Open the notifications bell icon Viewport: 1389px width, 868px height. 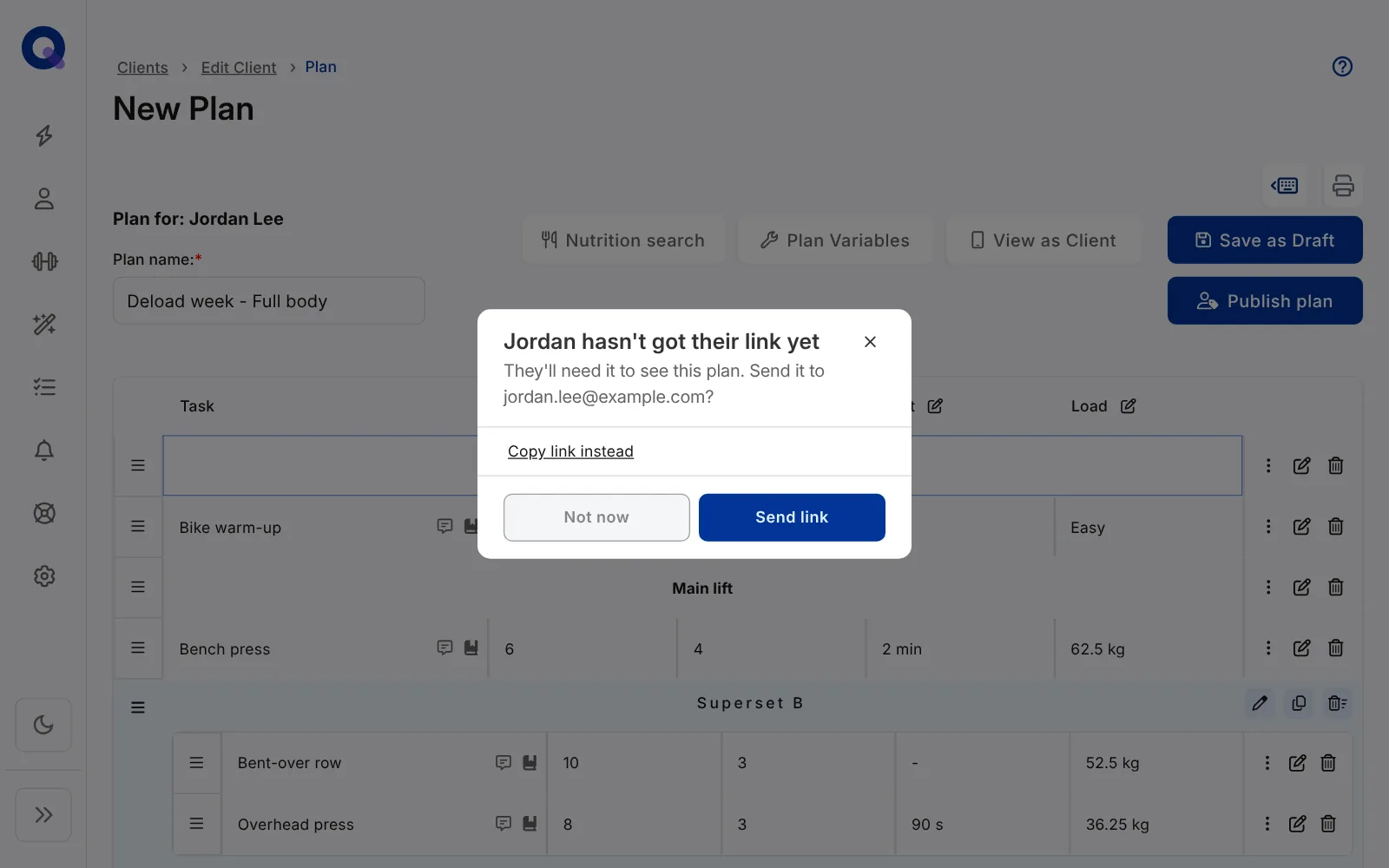coord(44,450)
